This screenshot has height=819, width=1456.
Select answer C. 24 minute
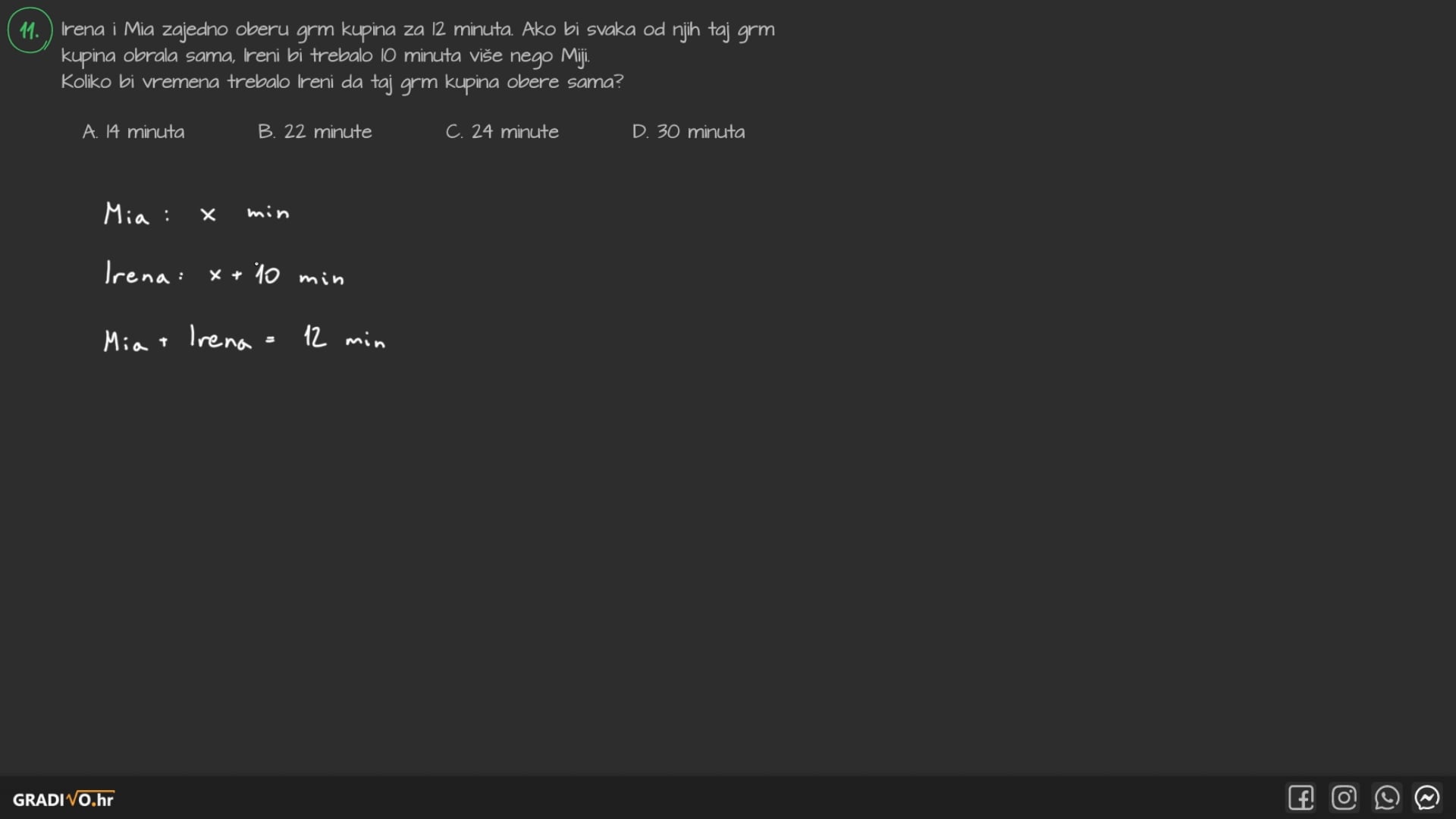(x=502, y=132)
